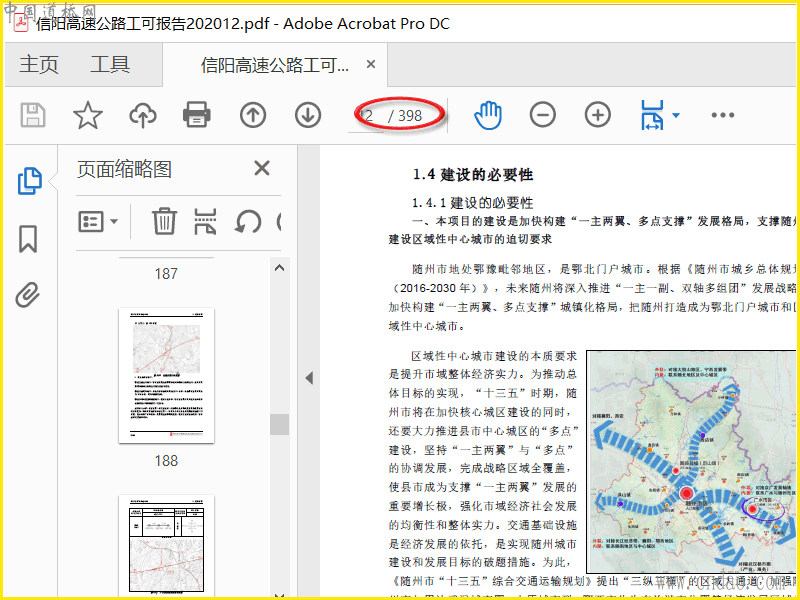The image size is (800, 600).
Task: Click the Save disk icon
Action: point(33,115)
